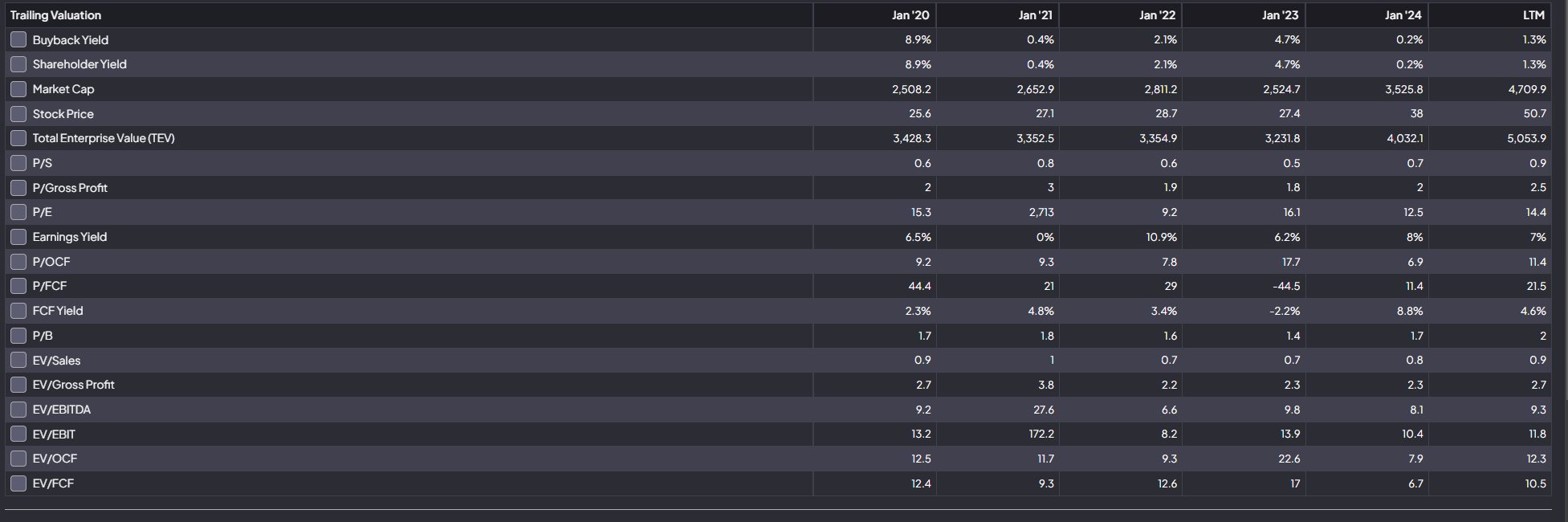Click Earnings Yield value 6.5%
1568x522 pixels.
click(x=918, y=237)
